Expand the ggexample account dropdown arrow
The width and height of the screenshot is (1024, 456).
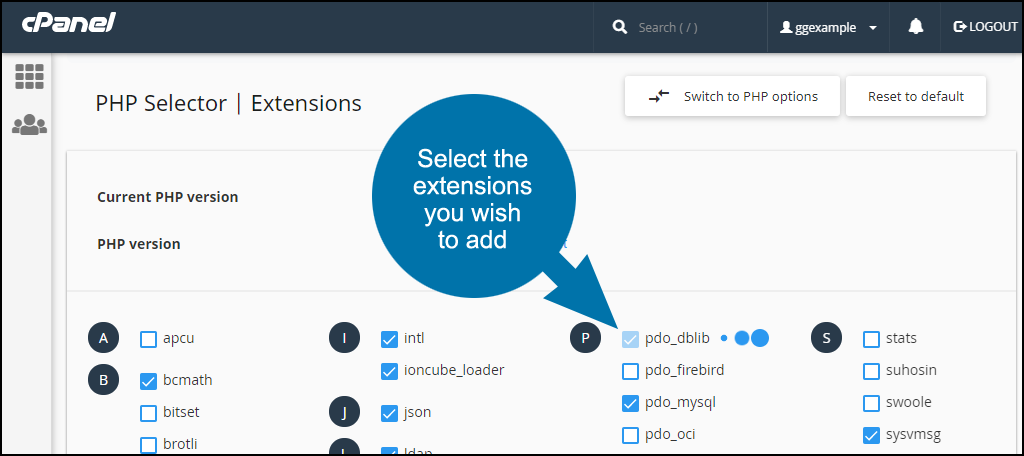[872, 28]
